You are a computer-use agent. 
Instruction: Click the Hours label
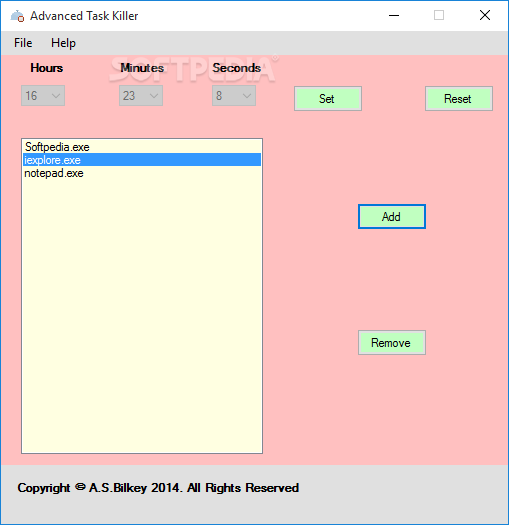point(47,68)
